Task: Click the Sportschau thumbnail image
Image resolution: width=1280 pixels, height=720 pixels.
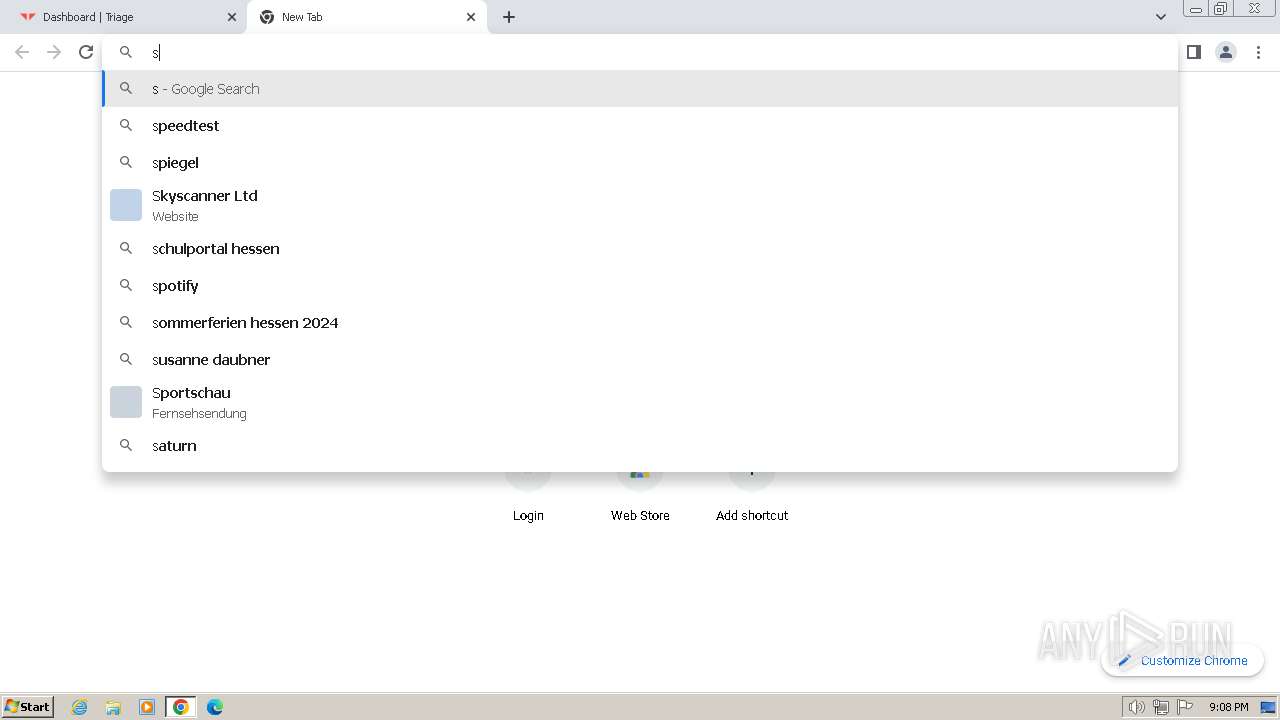Action: click(126, 402)
